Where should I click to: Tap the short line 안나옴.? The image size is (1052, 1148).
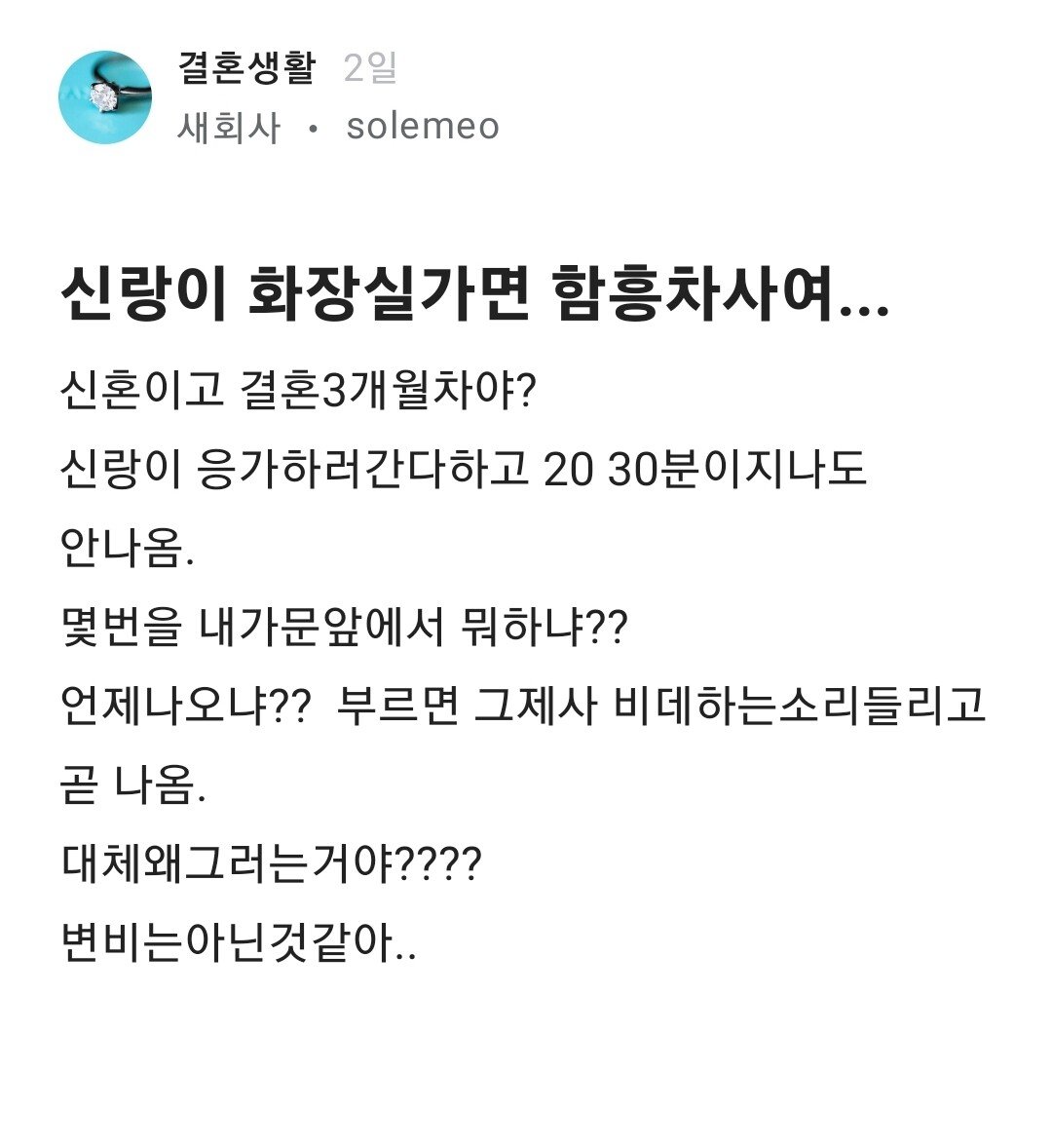[128, 548]
